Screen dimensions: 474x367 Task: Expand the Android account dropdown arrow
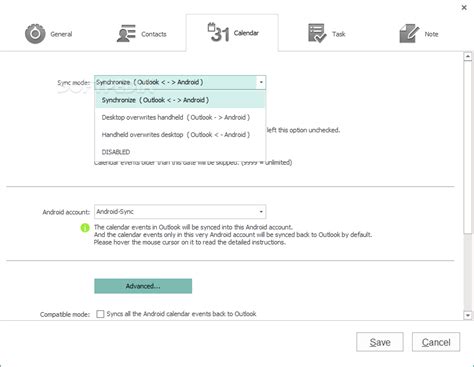pos(261,212)
